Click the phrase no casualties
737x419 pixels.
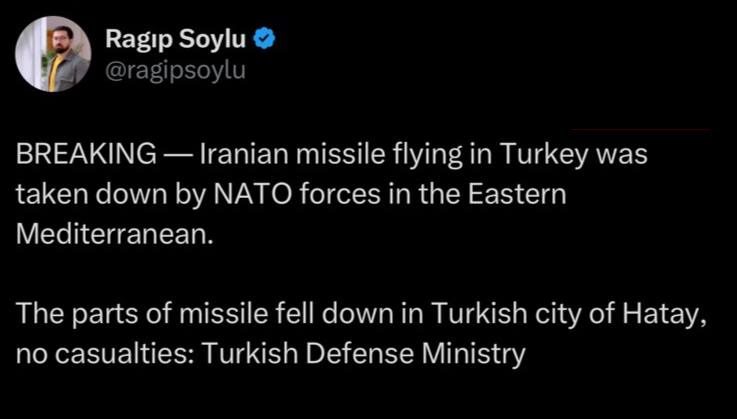tap(98, 355)
